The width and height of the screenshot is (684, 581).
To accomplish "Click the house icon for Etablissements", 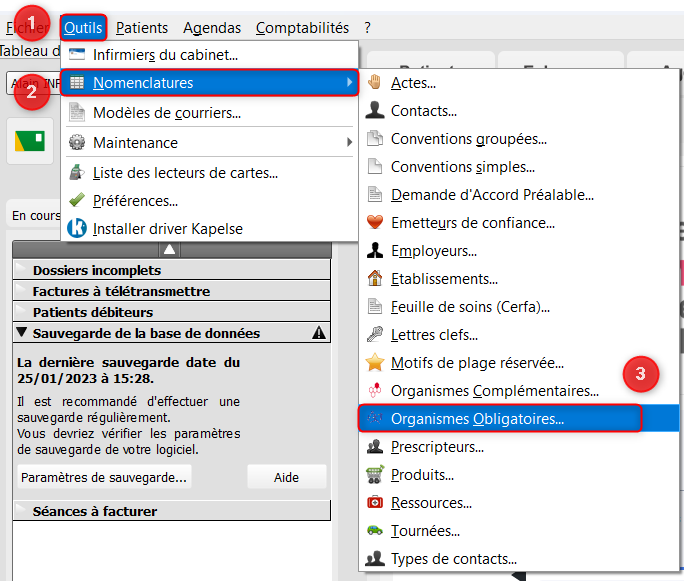I will [x=375, y=279].
